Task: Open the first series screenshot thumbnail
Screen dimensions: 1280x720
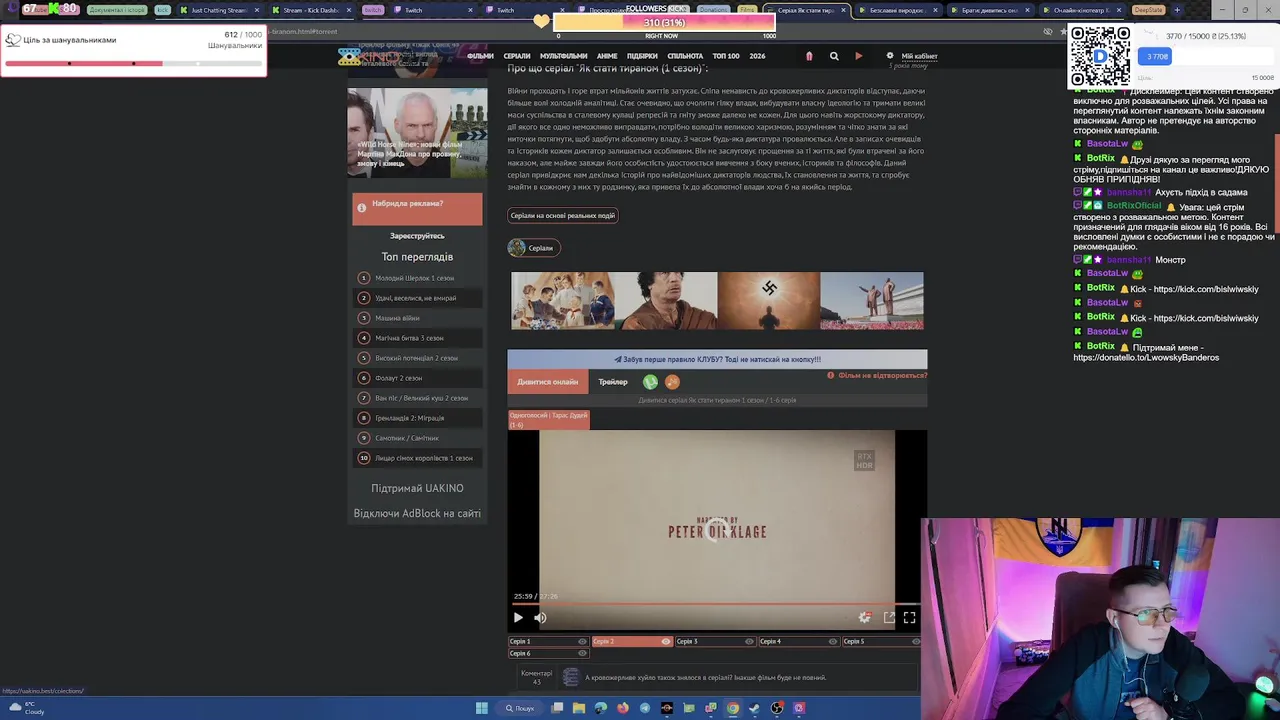Action: tap(563, 301)
